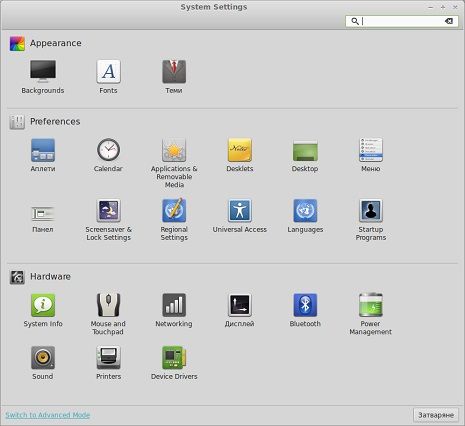The image size is (465, 426).
Task: Open the Screensaver & Lock Settings
Action: pyautogui.click(x=108, y=210)
